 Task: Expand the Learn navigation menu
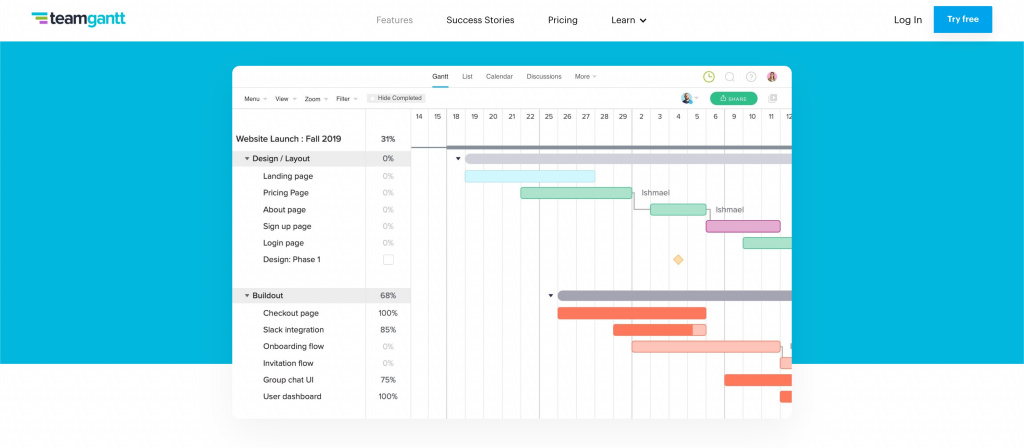[x=629, y=20]
